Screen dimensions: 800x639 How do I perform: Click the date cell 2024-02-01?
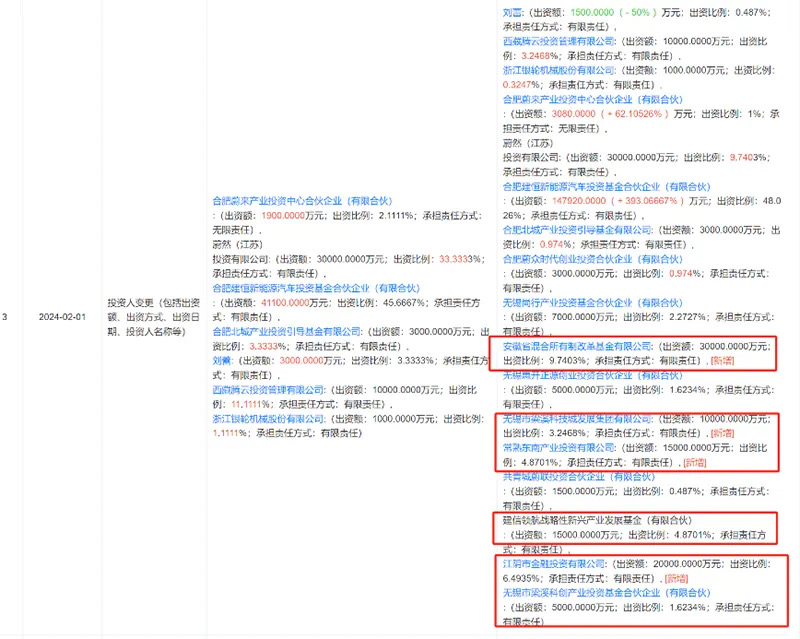click(x=62, y=317)
